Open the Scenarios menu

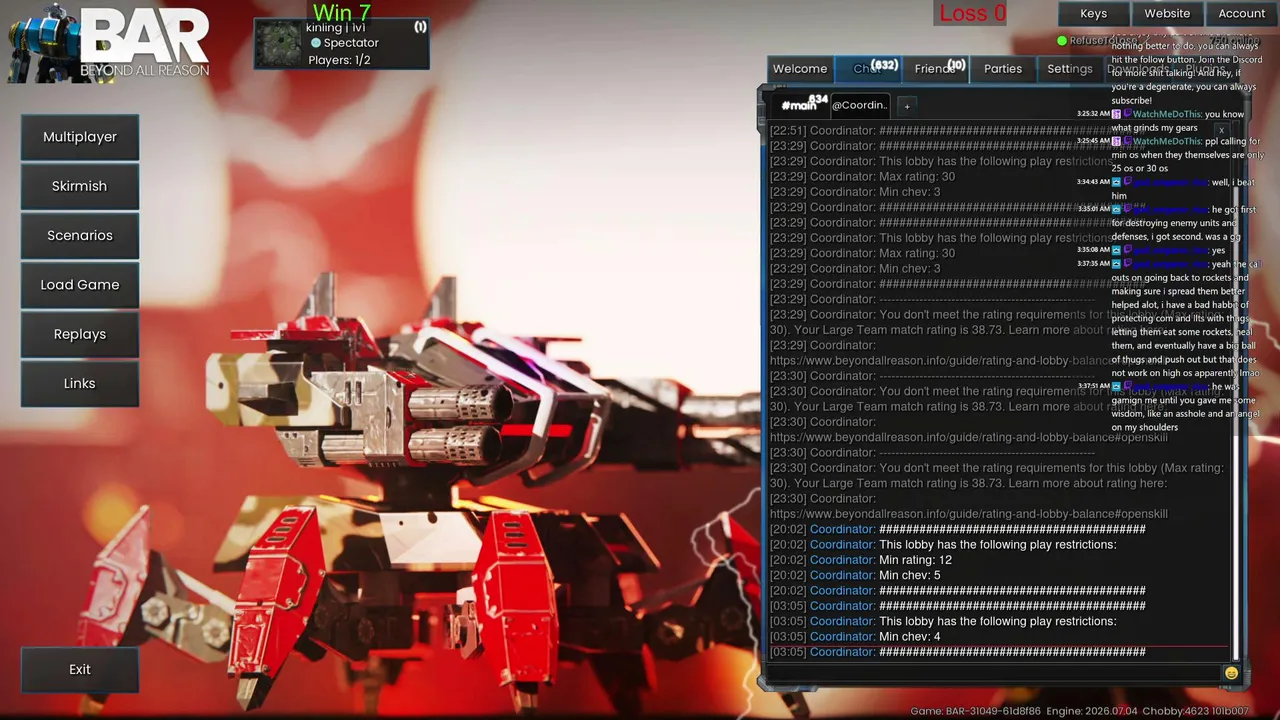[x=80, y=235]
